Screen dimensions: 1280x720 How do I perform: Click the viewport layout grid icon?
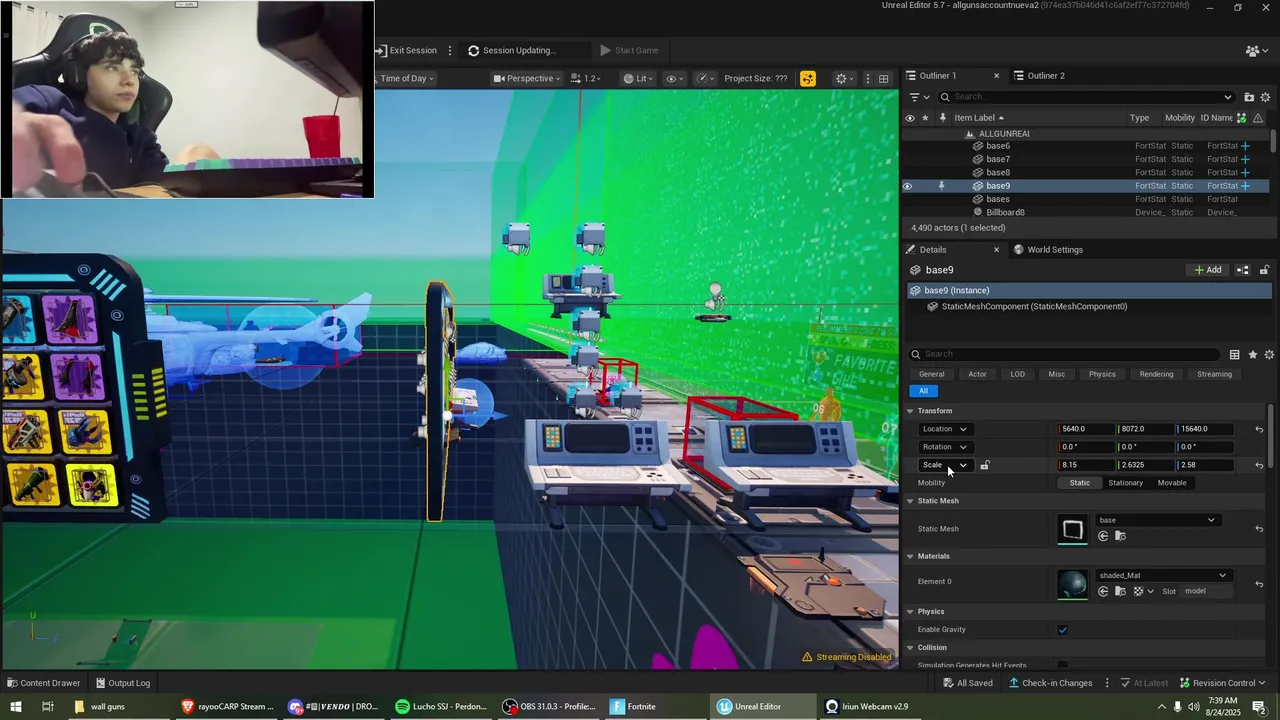click(883, 78)
